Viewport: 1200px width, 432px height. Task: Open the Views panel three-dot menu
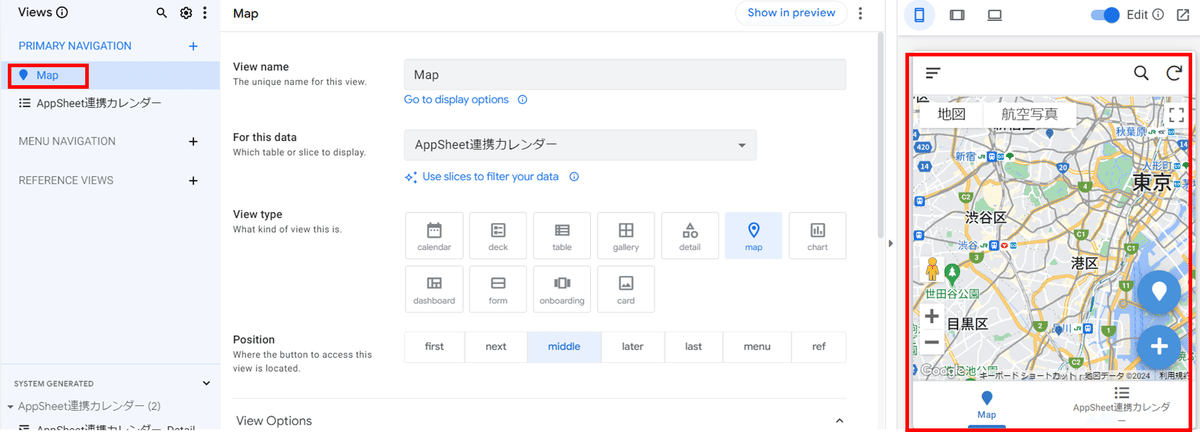pos(205,13)
